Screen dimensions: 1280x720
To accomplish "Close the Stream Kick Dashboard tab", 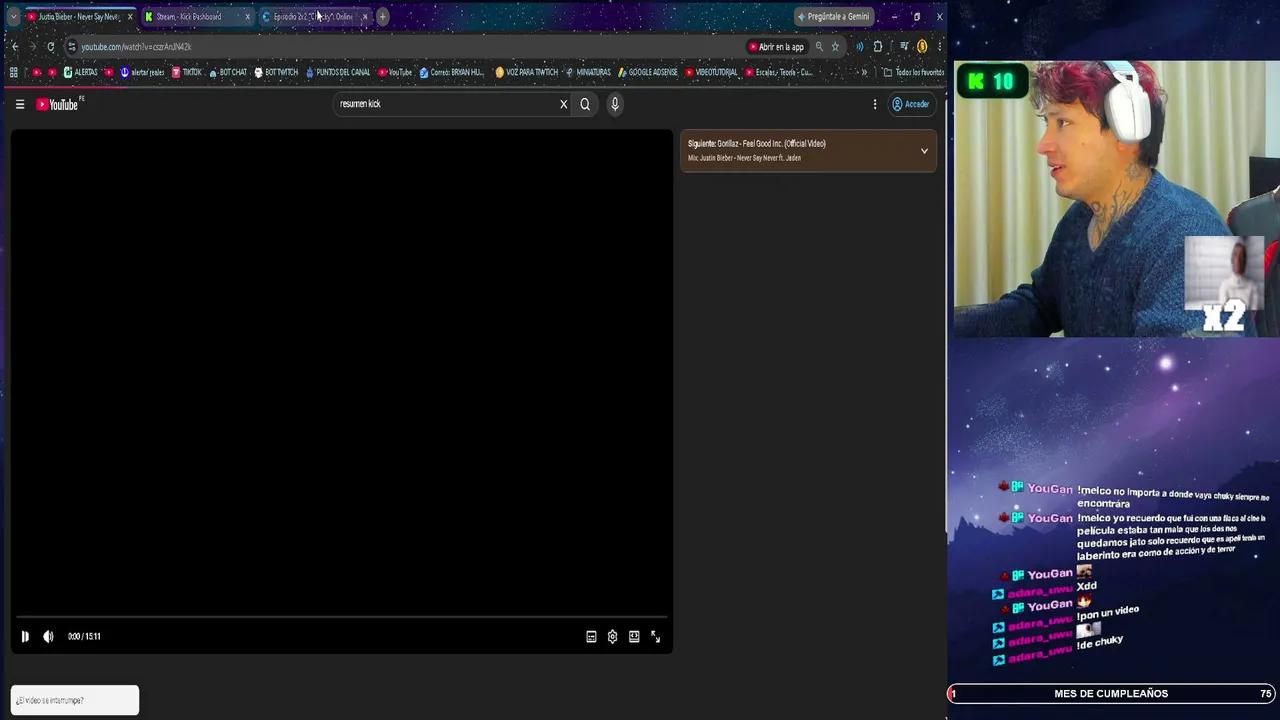I will coord(247,17).
